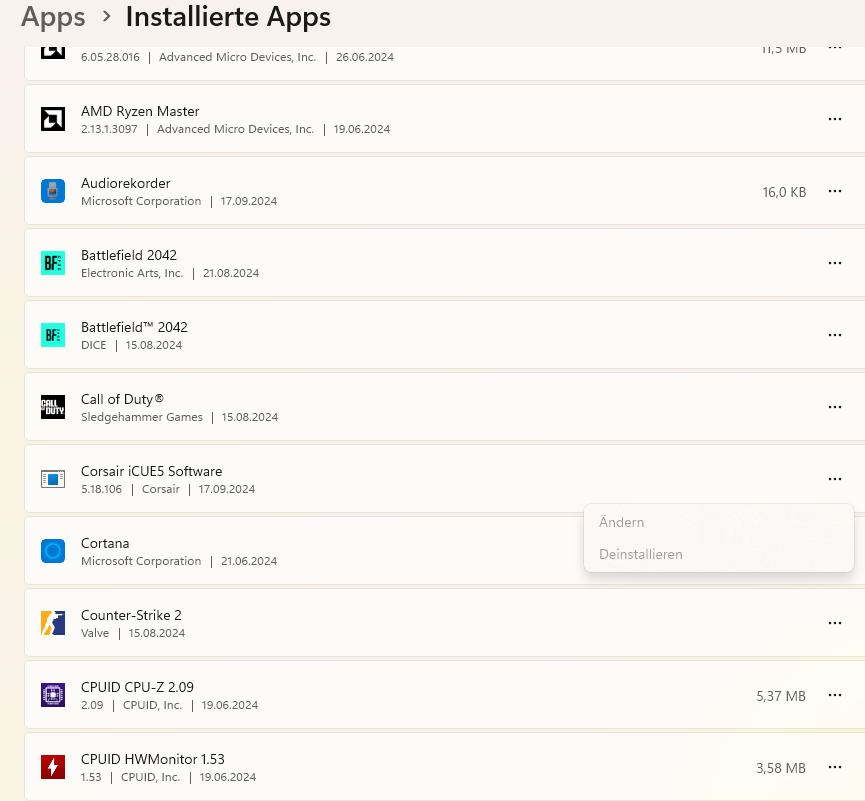
Task: Select the Audiorekorder app name
Action: [x=126, y=183]
